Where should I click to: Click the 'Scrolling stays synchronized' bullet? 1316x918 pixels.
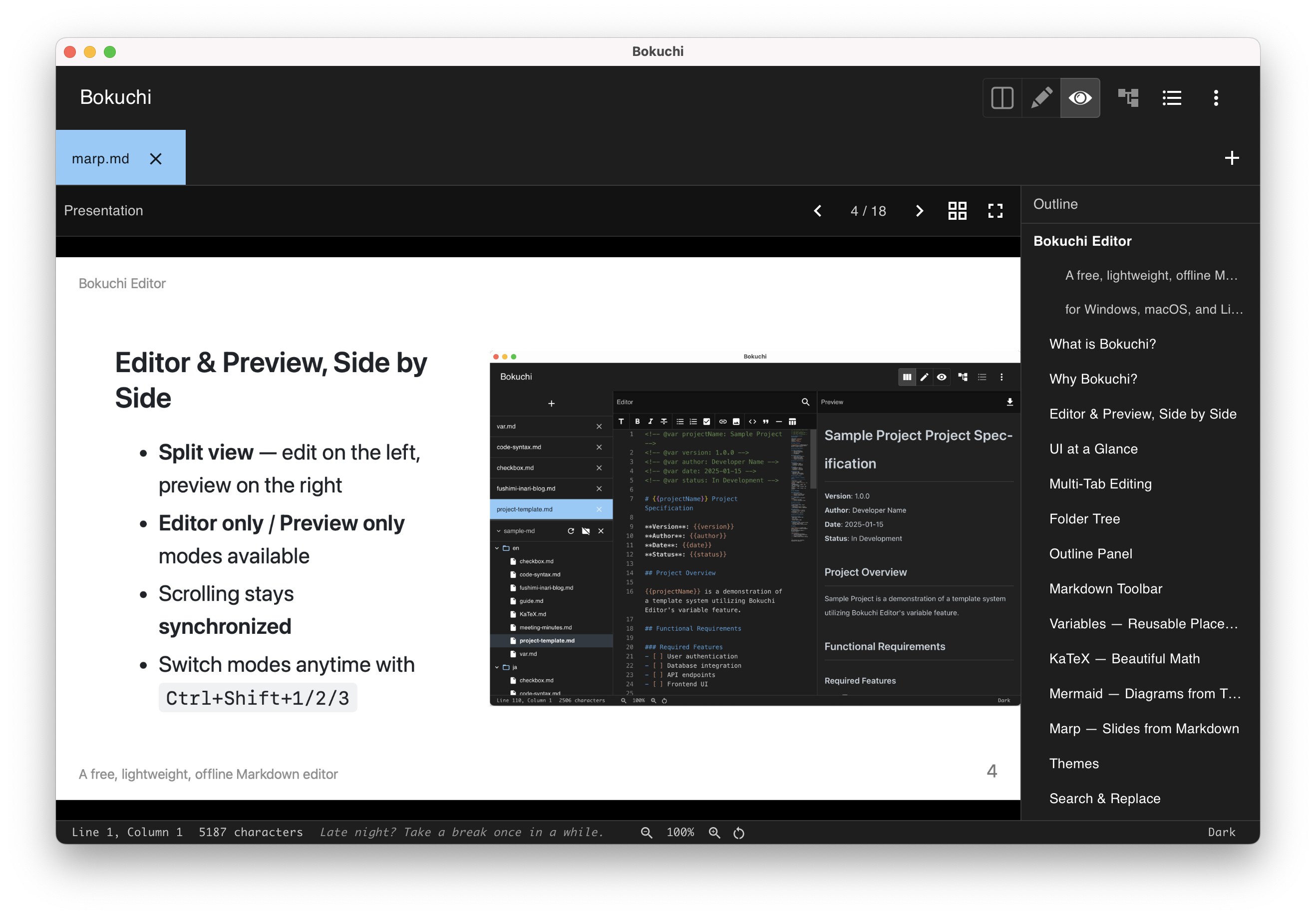tap(226, 610)
